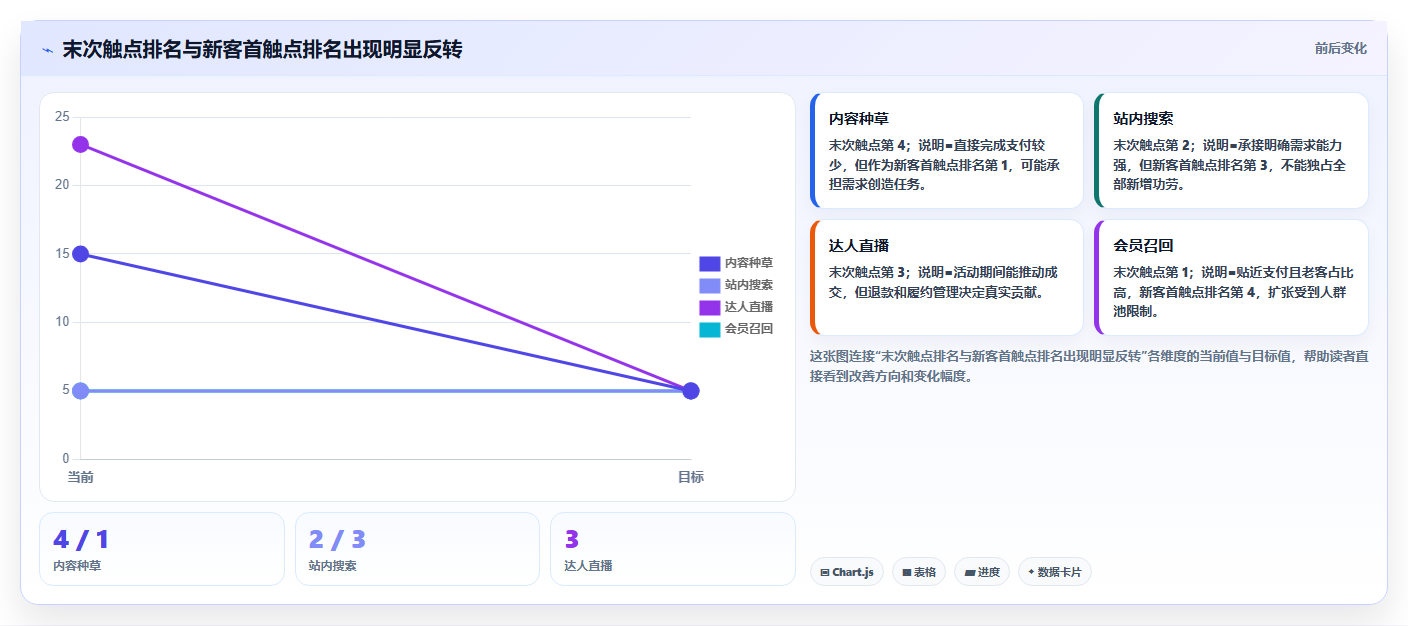
Task: Click the light-blue 站内搜索 point at 当前
Action: tap(80, 390)
